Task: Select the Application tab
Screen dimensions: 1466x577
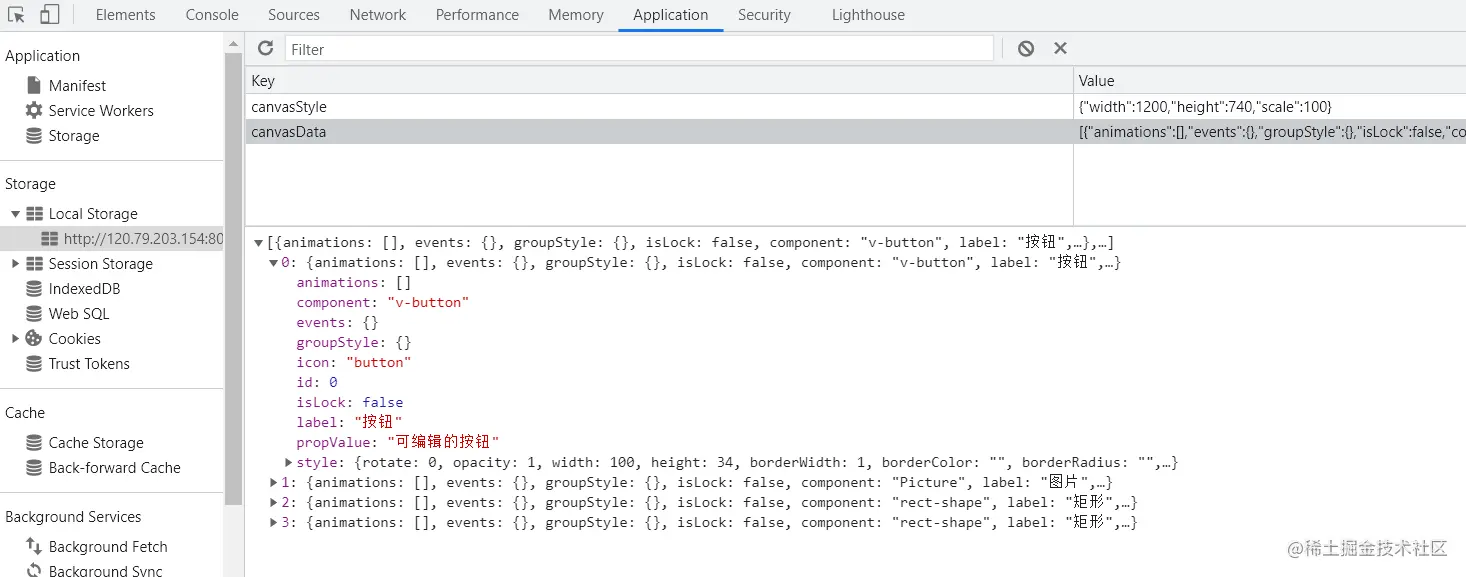Action: coord(671,15)
